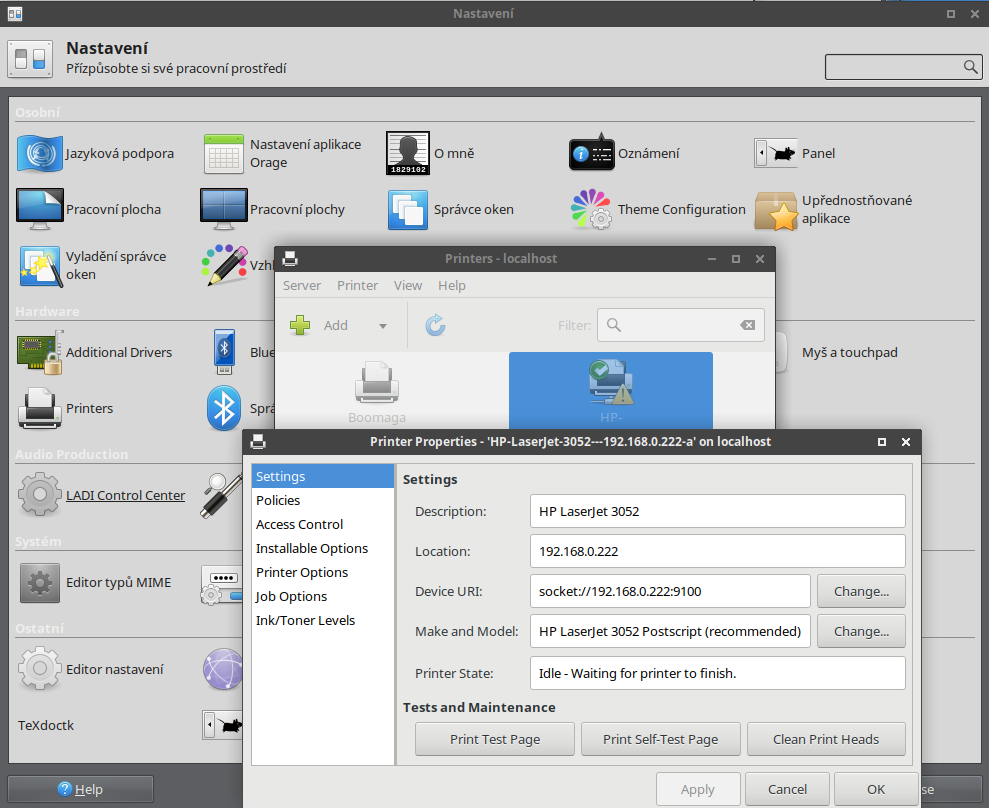This screenshot has height=808, width=989.
Task: Select Installable Options in the sidebar
Action: (x=323, y=548)
